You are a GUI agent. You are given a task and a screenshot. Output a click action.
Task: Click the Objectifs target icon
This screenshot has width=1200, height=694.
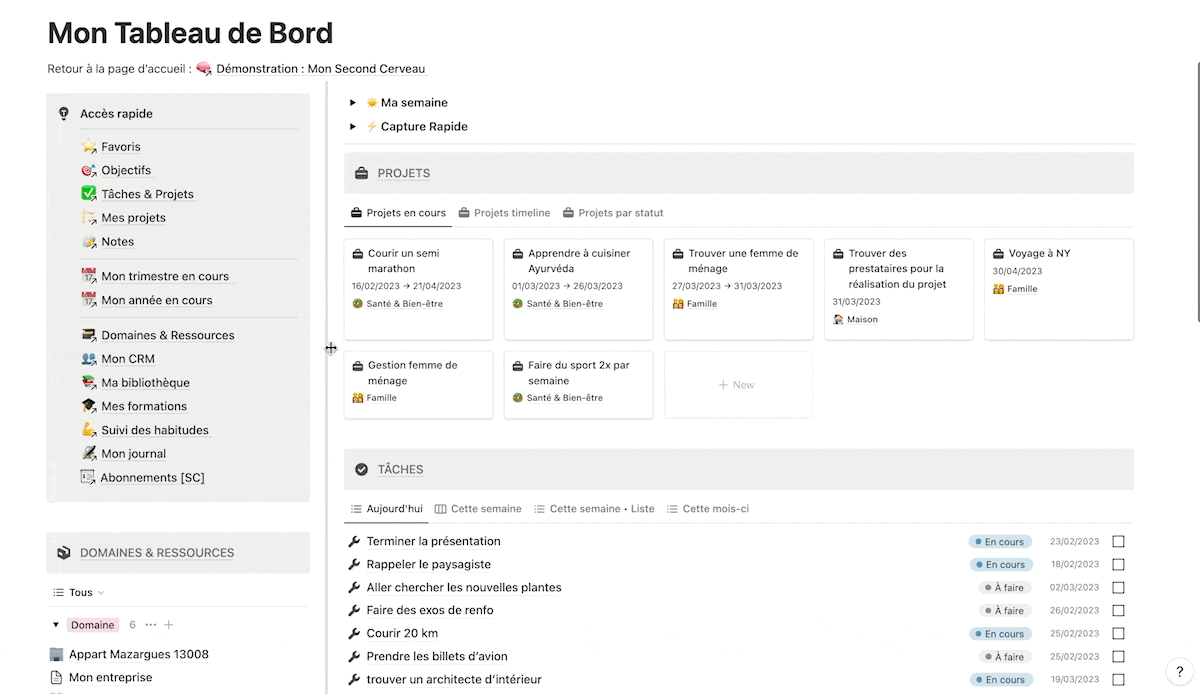coord(89,171)
